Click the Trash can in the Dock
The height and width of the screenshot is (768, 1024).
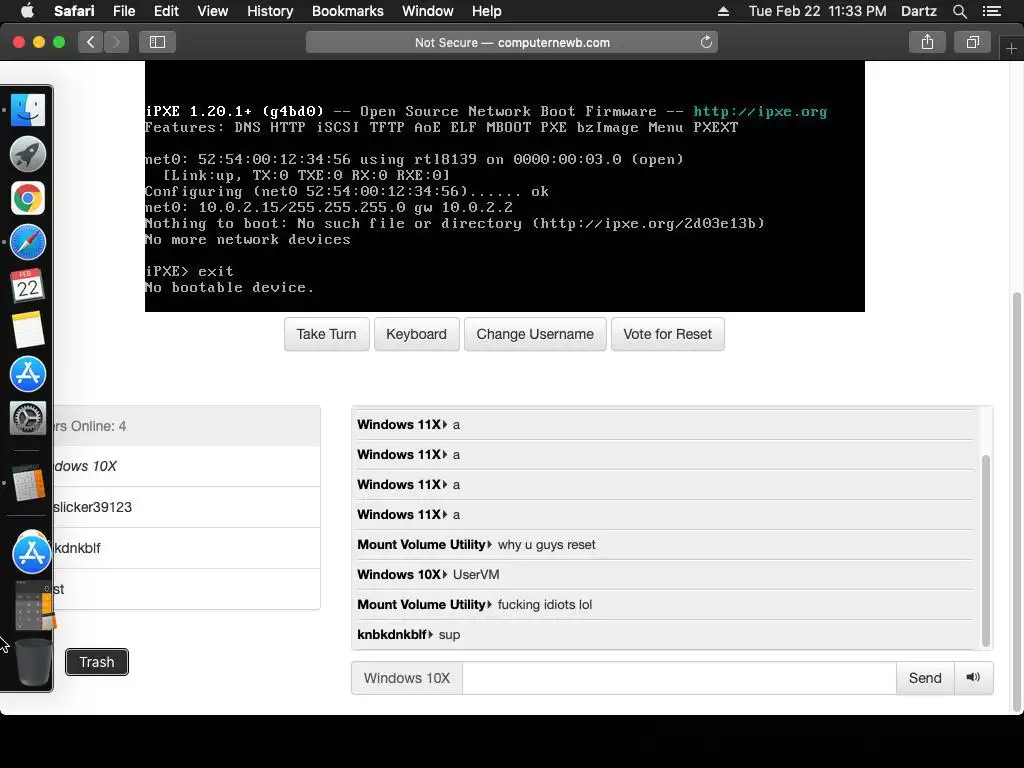[33, 662]
